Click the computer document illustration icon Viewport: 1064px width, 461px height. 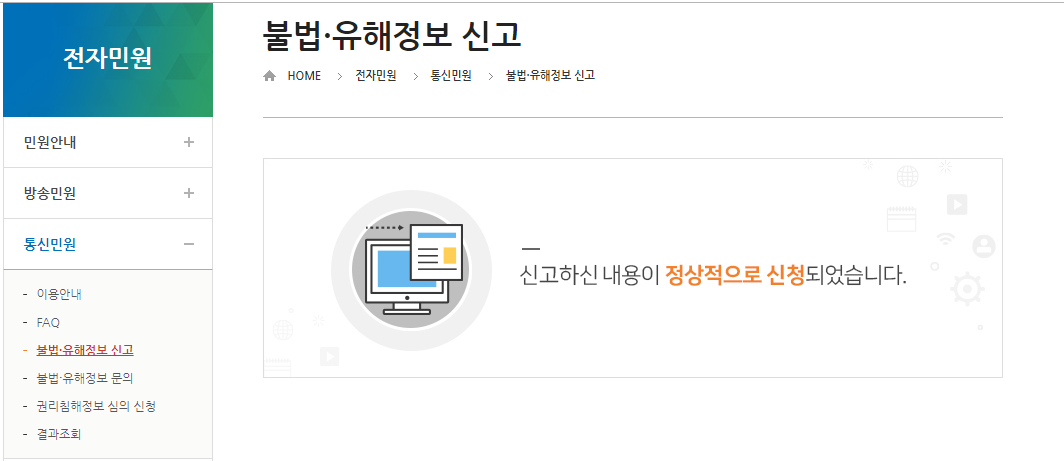tap(411, 270)
